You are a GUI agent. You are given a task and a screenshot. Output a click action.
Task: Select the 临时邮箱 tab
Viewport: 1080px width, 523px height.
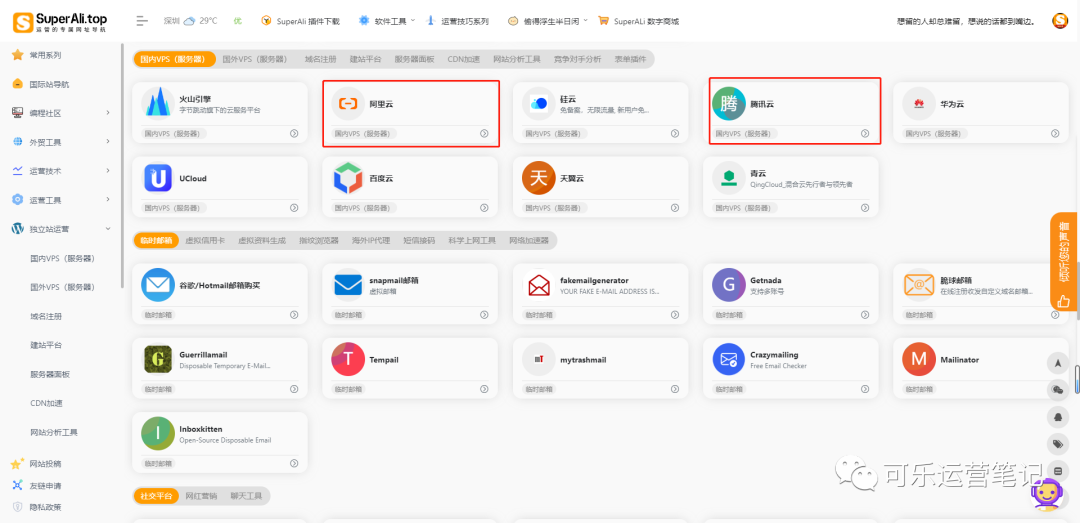[156, 240]
